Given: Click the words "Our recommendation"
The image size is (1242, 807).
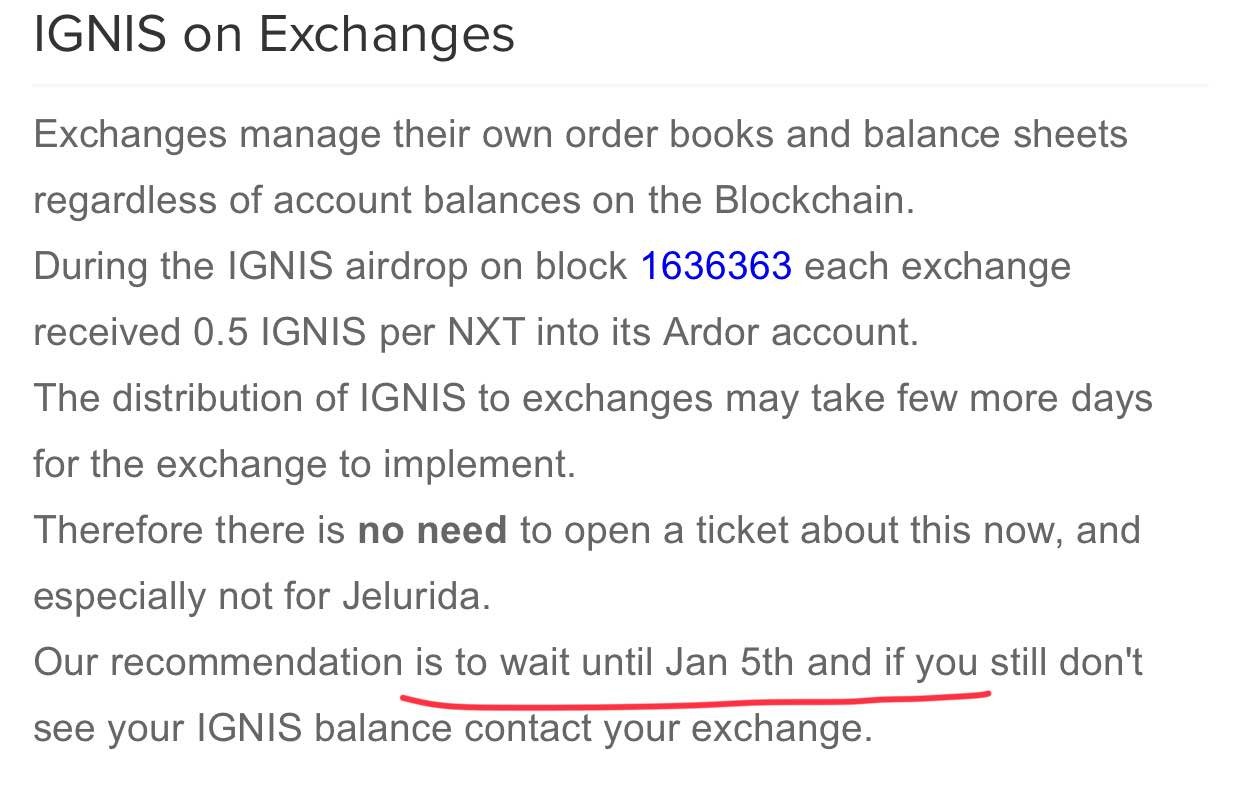Looking at the screenshot, I should (x=217, y=663).
